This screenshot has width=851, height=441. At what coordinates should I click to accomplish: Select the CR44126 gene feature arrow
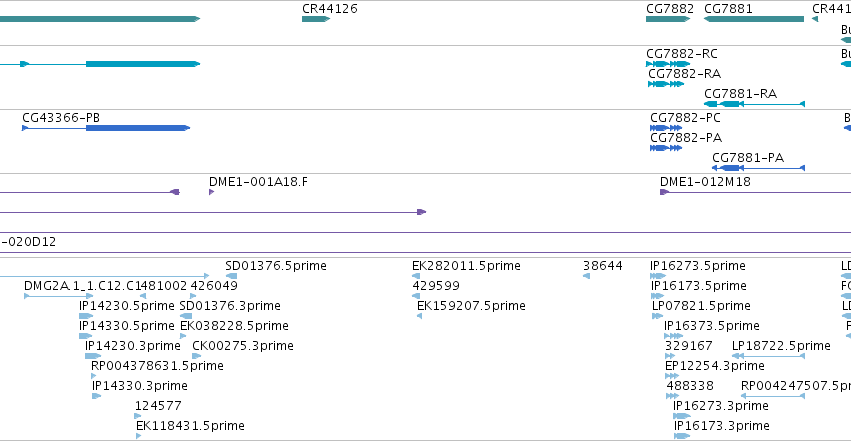coord(316,19)
